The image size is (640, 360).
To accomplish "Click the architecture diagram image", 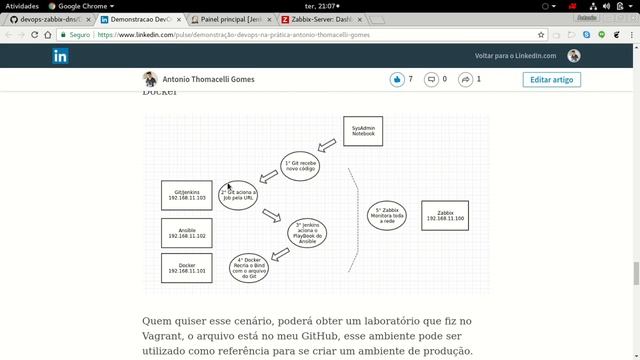I will (316, 204).
